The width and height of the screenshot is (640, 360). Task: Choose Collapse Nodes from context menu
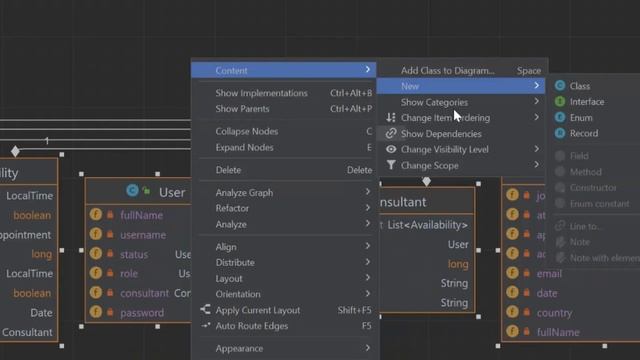coord(285,131)
